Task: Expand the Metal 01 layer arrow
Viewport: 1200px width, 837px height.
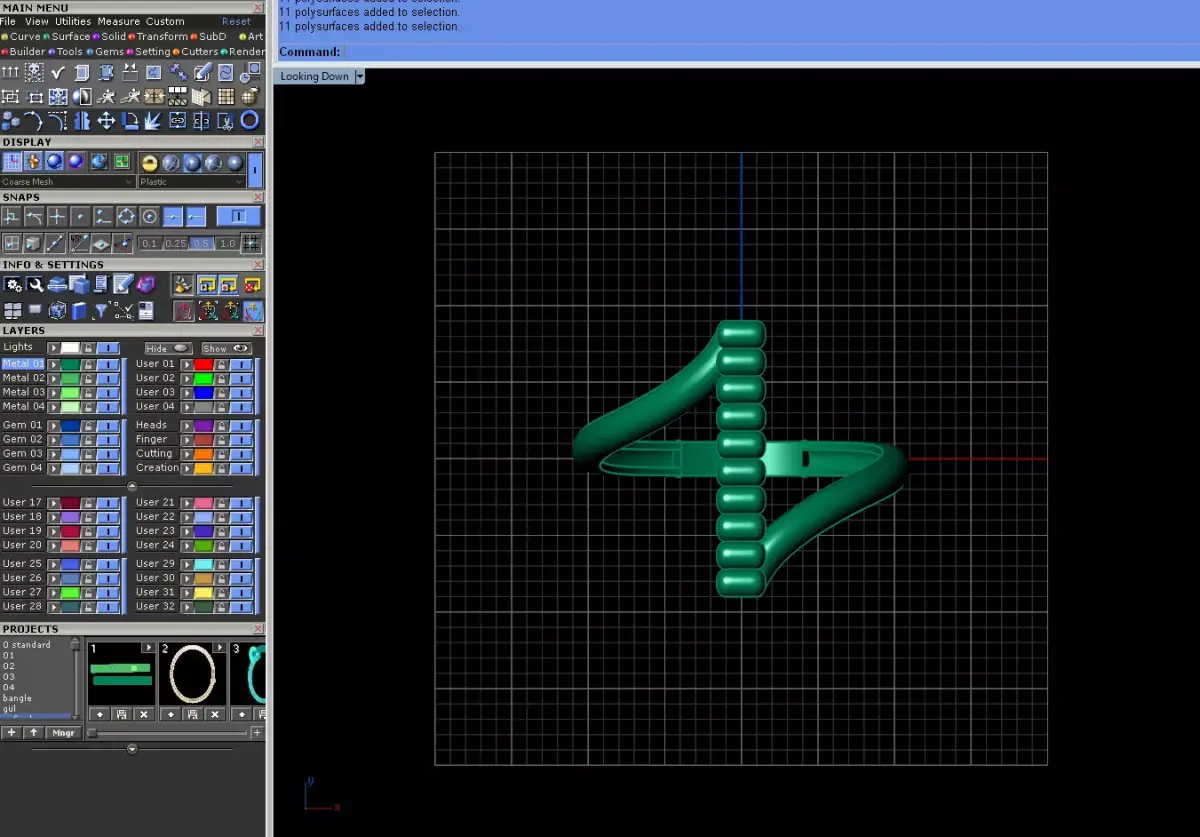Action: point(54,364)
